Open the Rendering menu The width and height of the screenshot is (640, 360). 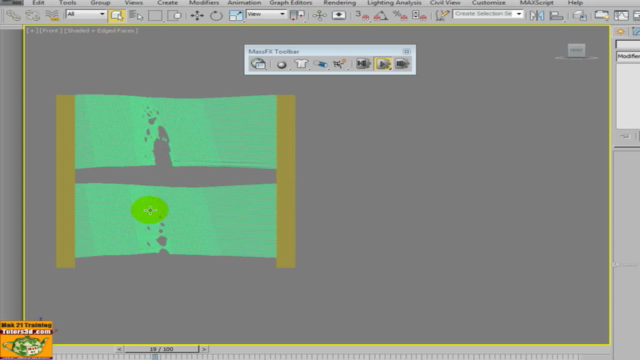click(x=340, y=2)
